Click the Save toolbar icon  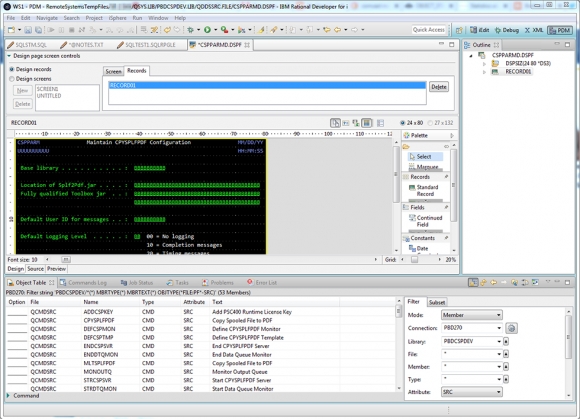(28, 30)
